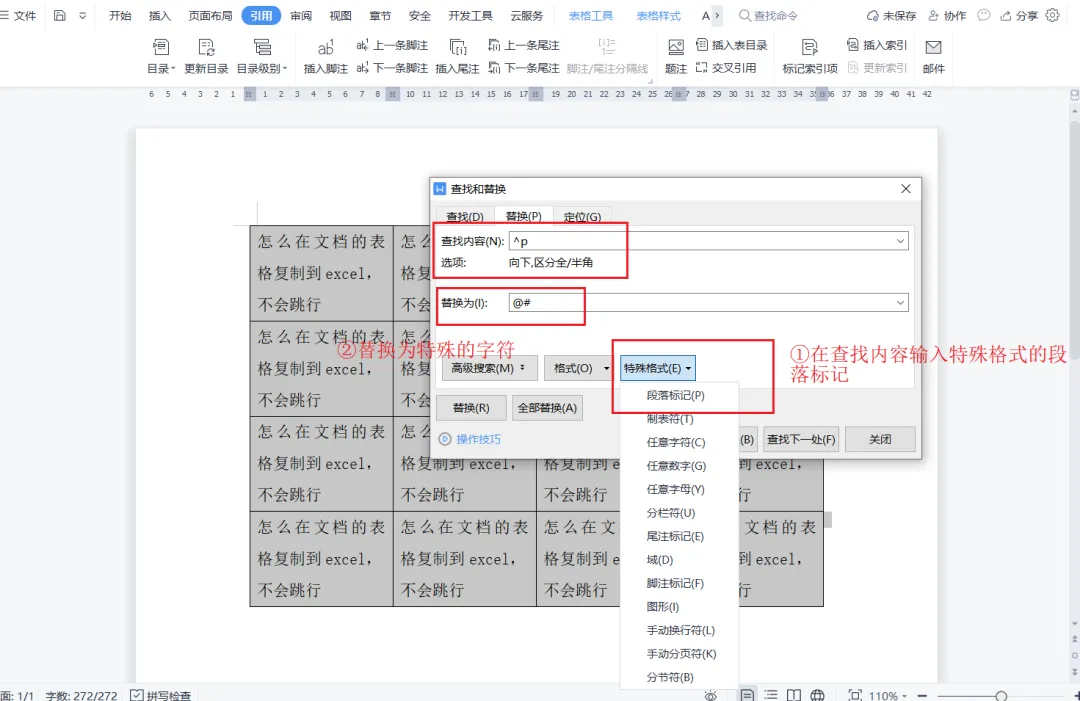
Task: Go to 下一条尾注
Action: tap(523, 68)
